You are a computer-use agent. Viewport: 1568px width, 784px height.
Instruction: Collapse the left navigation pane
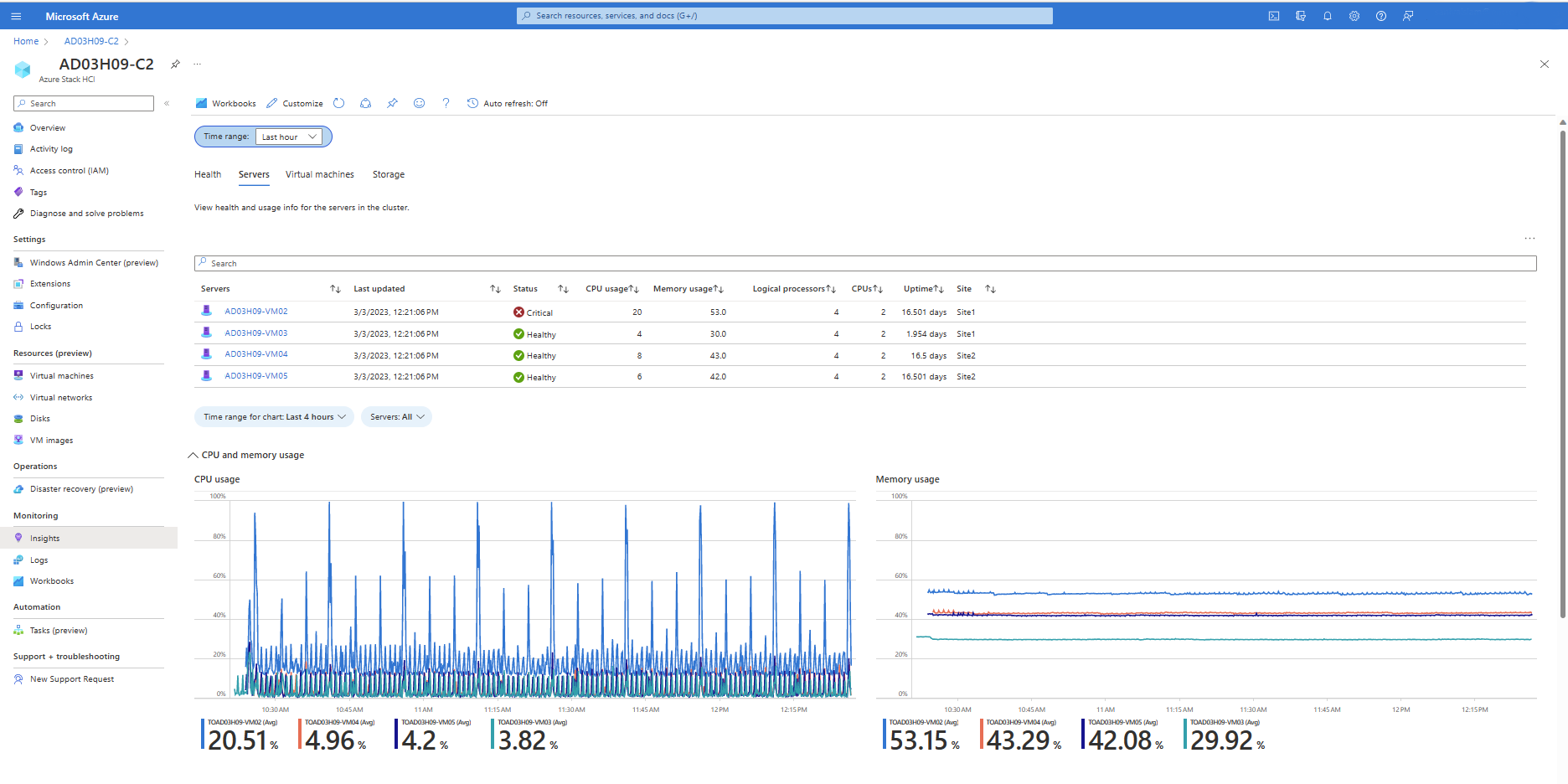tap(167, 103)
